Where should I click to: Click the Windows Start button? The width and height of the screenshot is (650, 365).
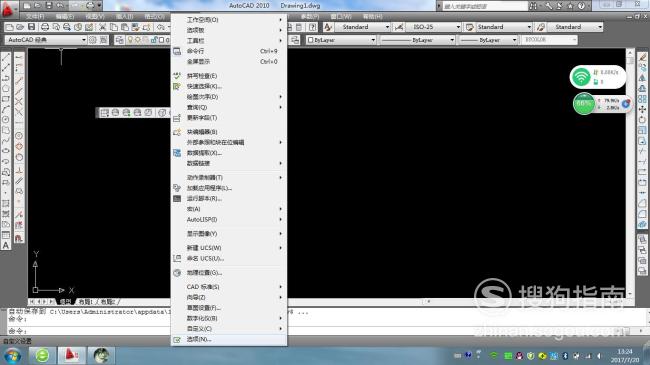(12, 355)
